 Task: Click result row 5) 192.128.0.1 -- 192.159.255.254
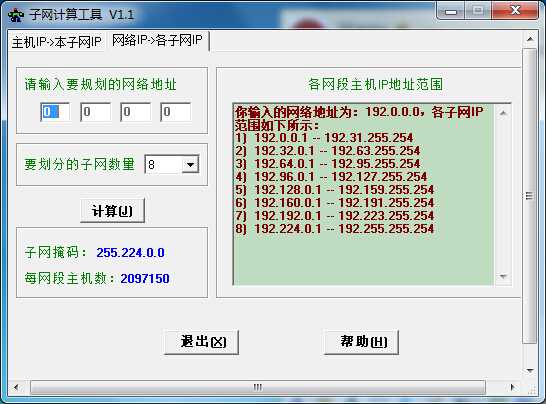335,190
